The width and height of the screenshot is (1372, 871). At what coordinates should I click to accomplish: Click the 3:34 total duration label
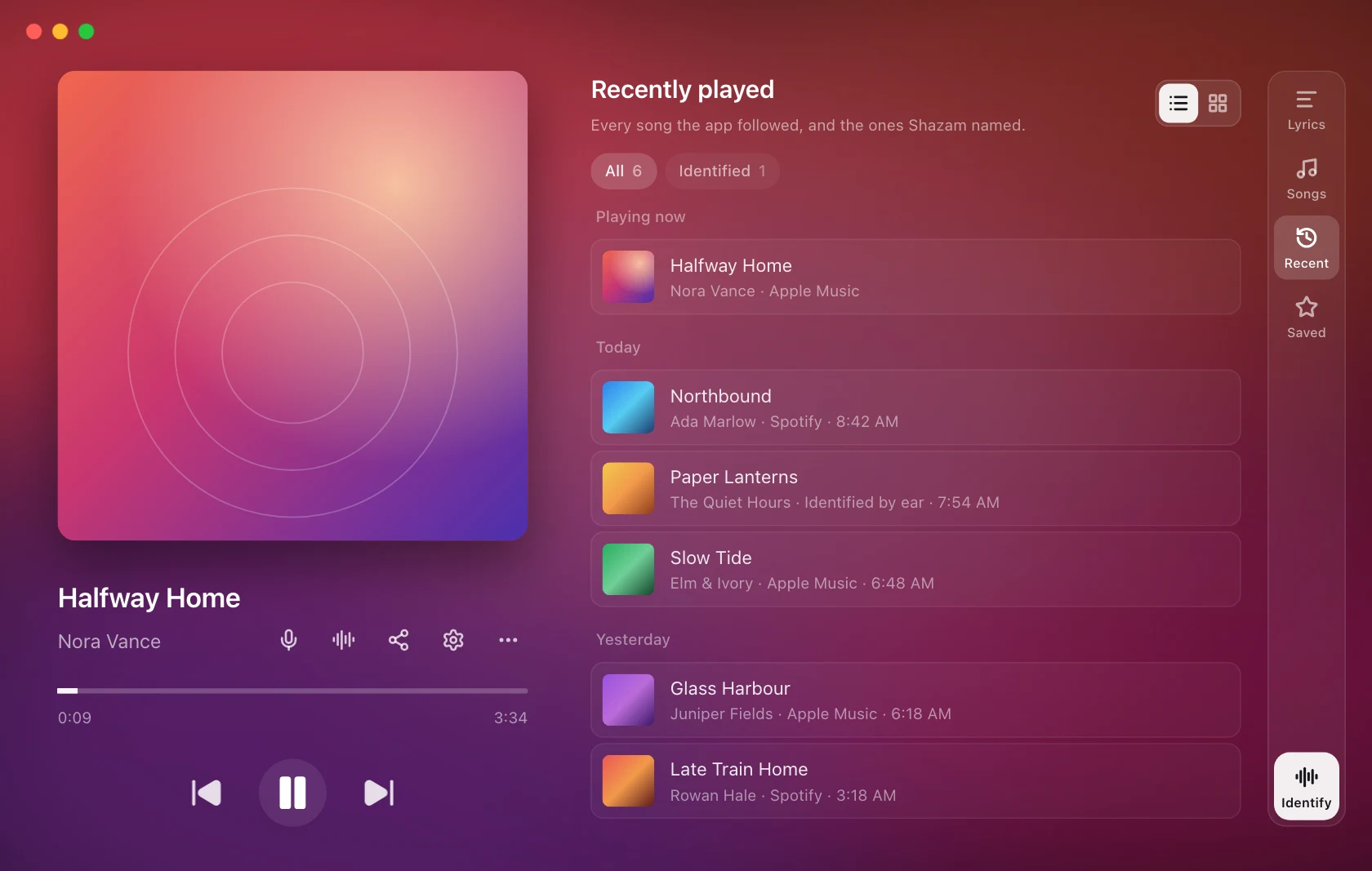pyautogui.click(x=510, y=718)
